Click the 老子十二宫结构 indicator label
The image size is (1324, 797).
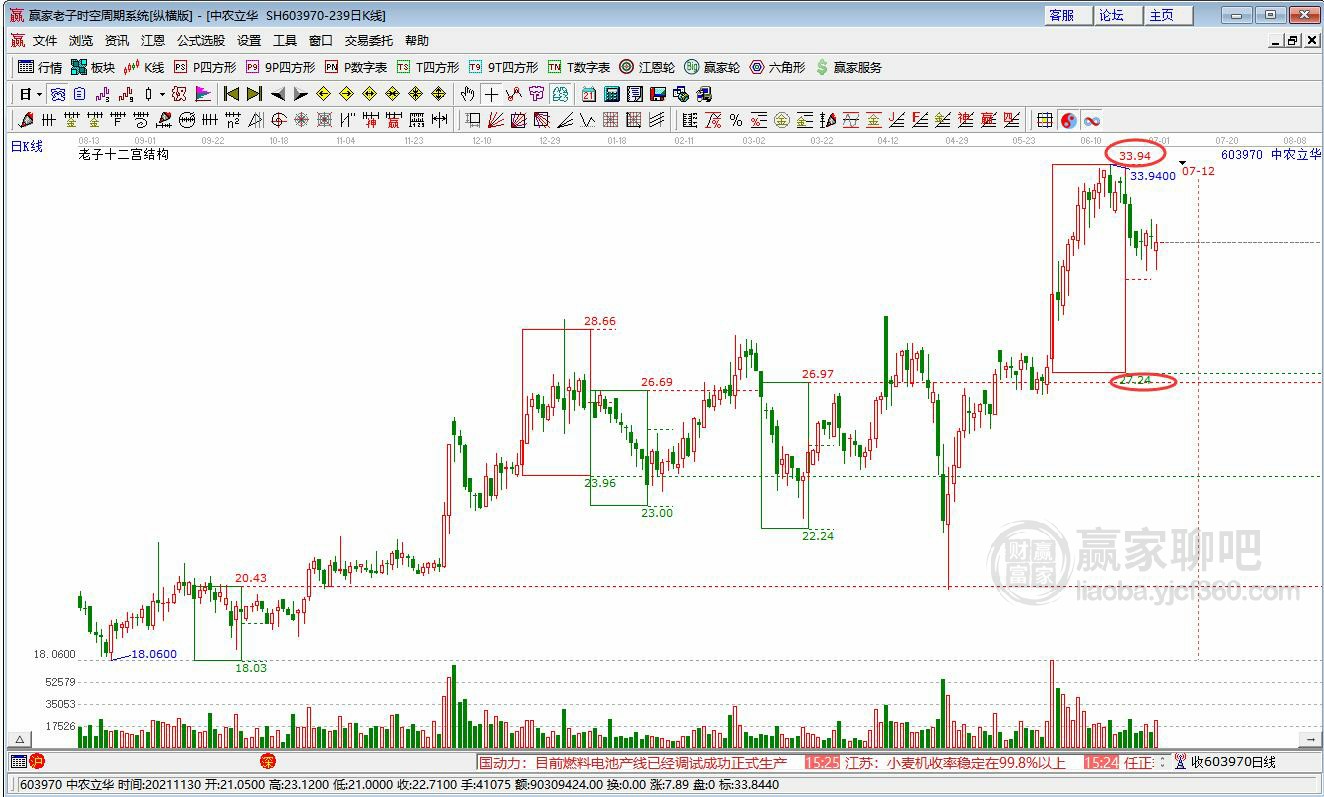(123, 154)
